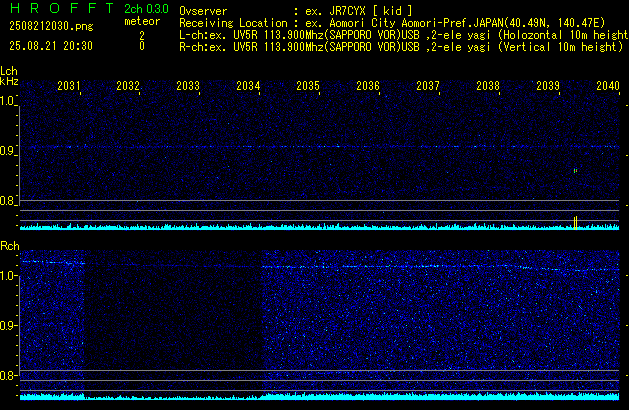Click the 2035 time marker
Viewport: 629px width, 410px height.
[x=308, y=86]
